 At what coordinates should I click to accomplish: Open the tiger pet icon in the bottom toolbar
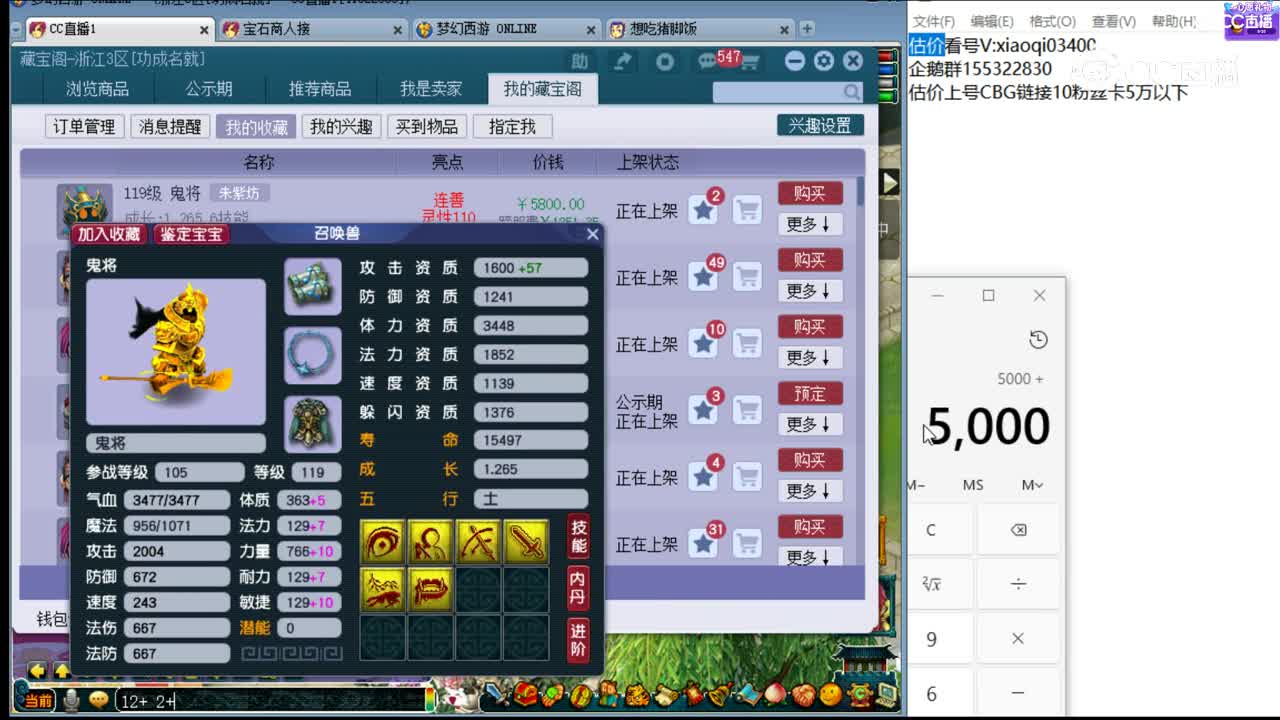pos(636,697)
